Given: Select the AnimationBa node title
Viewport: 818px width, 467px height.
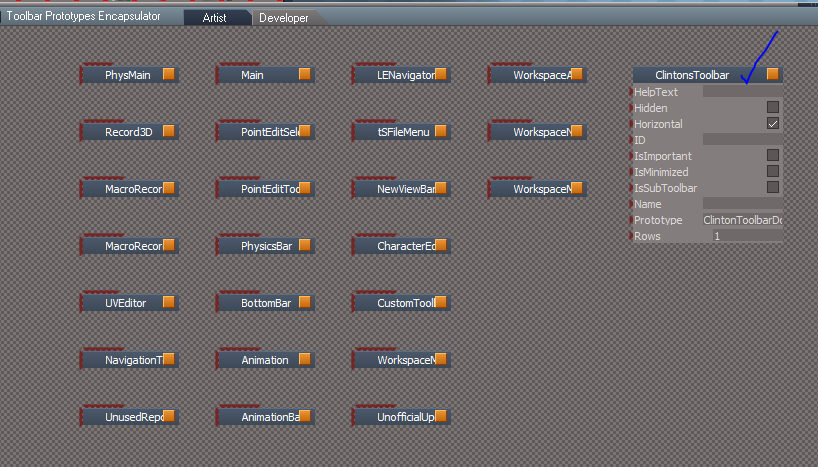Looking at the screenshot, I should tap(270, 417).
